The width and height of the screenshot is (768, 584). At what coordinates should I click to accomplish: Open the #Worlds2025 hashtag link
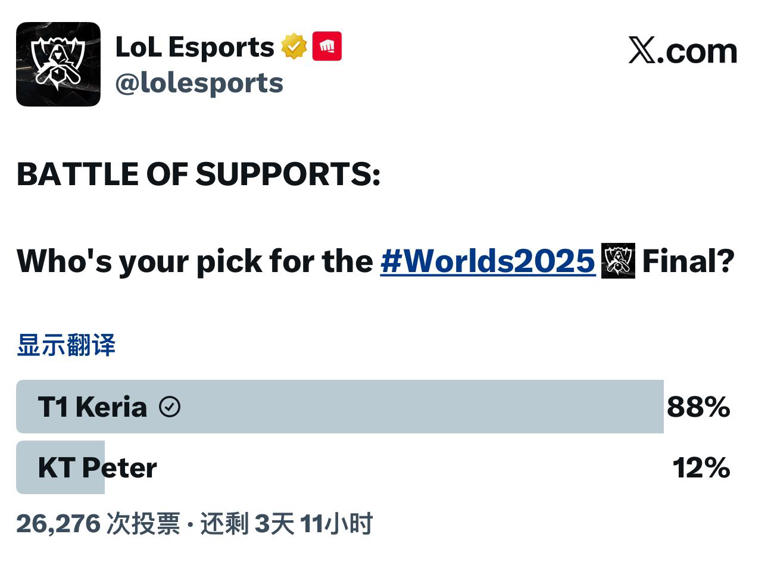pyautogui.click(x=487, y=262)
